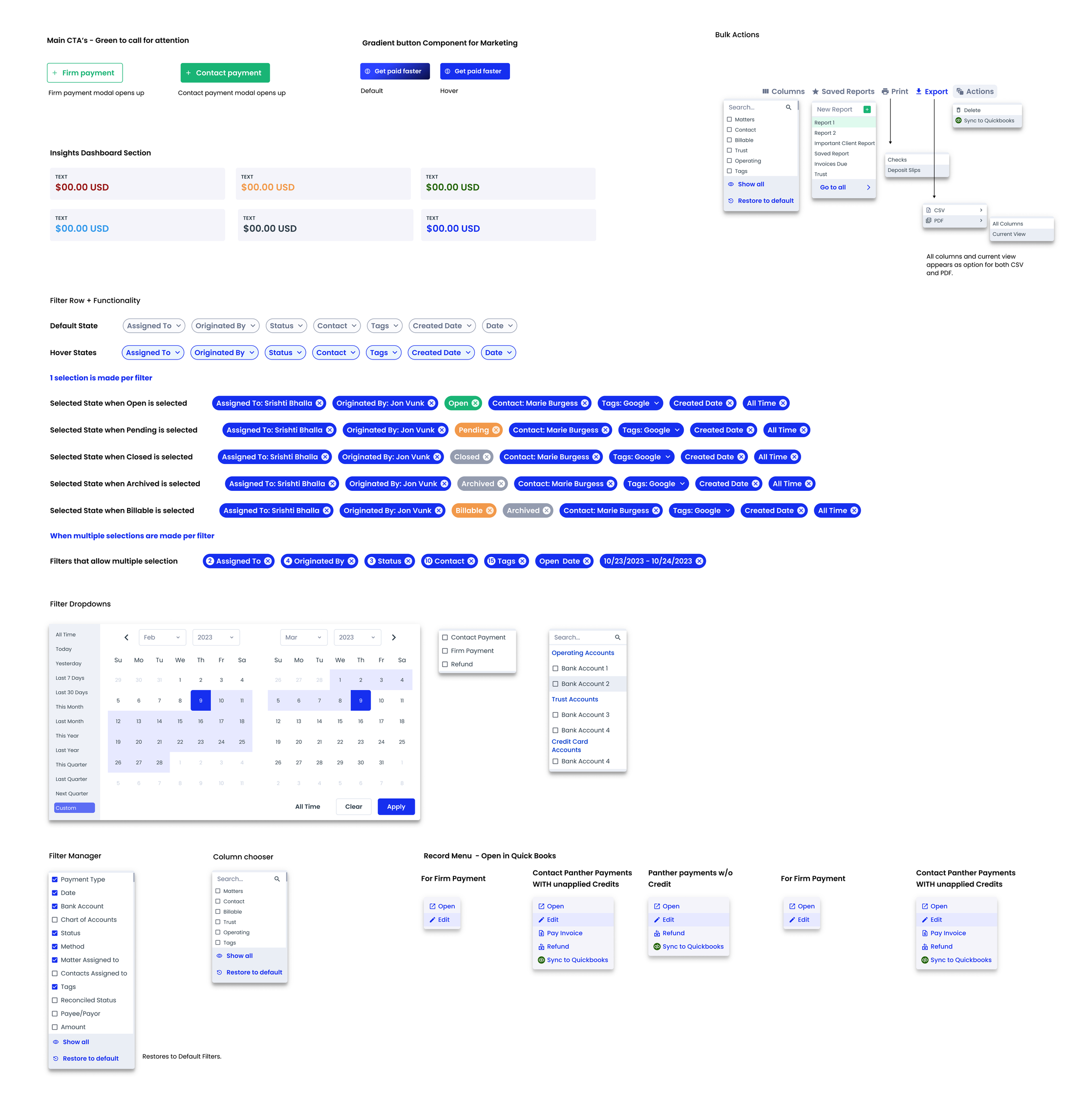
Task: Click the green plus icon beside New Report
Action: click(867, 109)
